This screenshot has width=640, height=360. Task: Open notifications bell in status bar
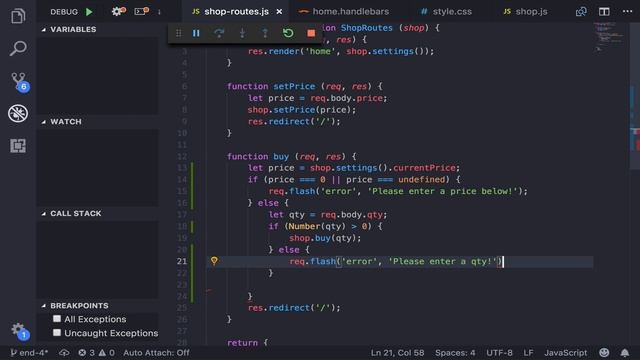624,352
